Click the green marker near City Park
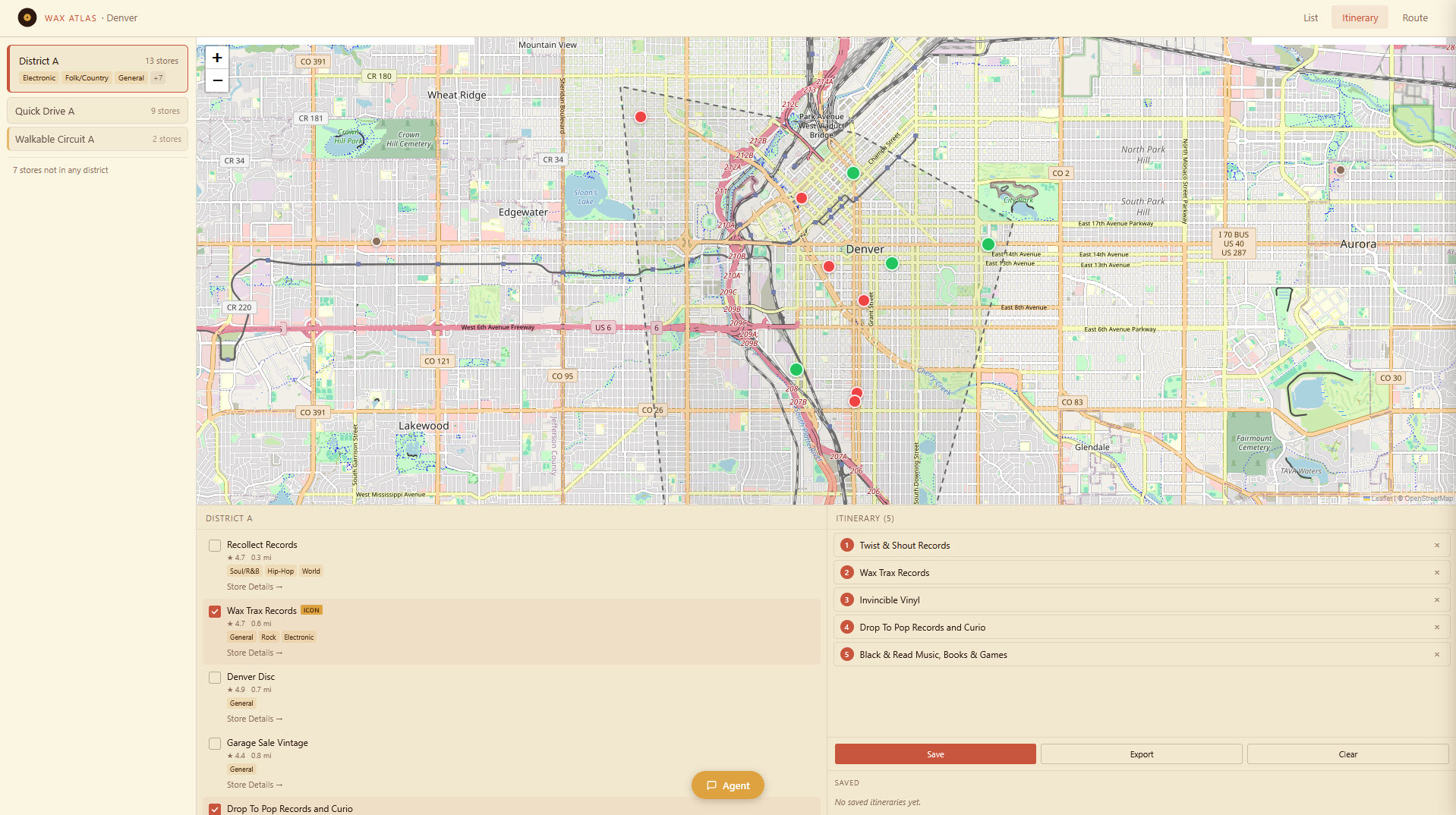Image resolution: width=1456 pixels, height=815 pixels. tap(988, 244)
